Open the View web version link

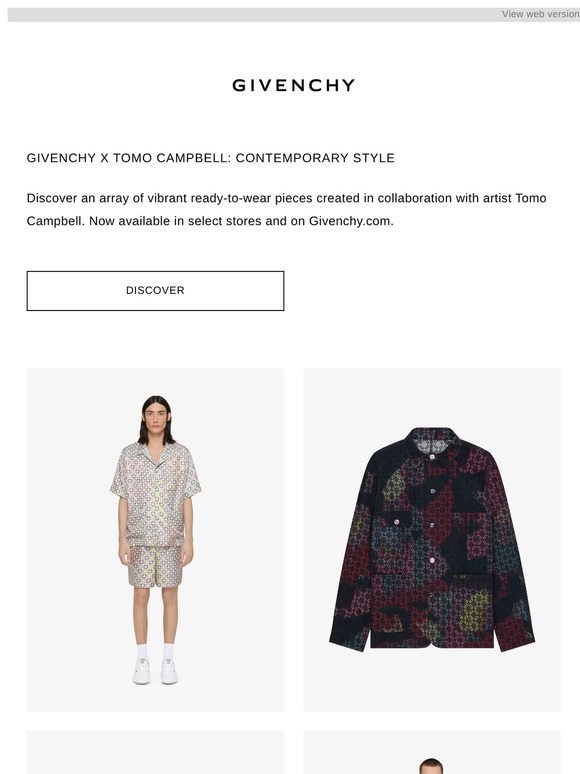point(541,14)
